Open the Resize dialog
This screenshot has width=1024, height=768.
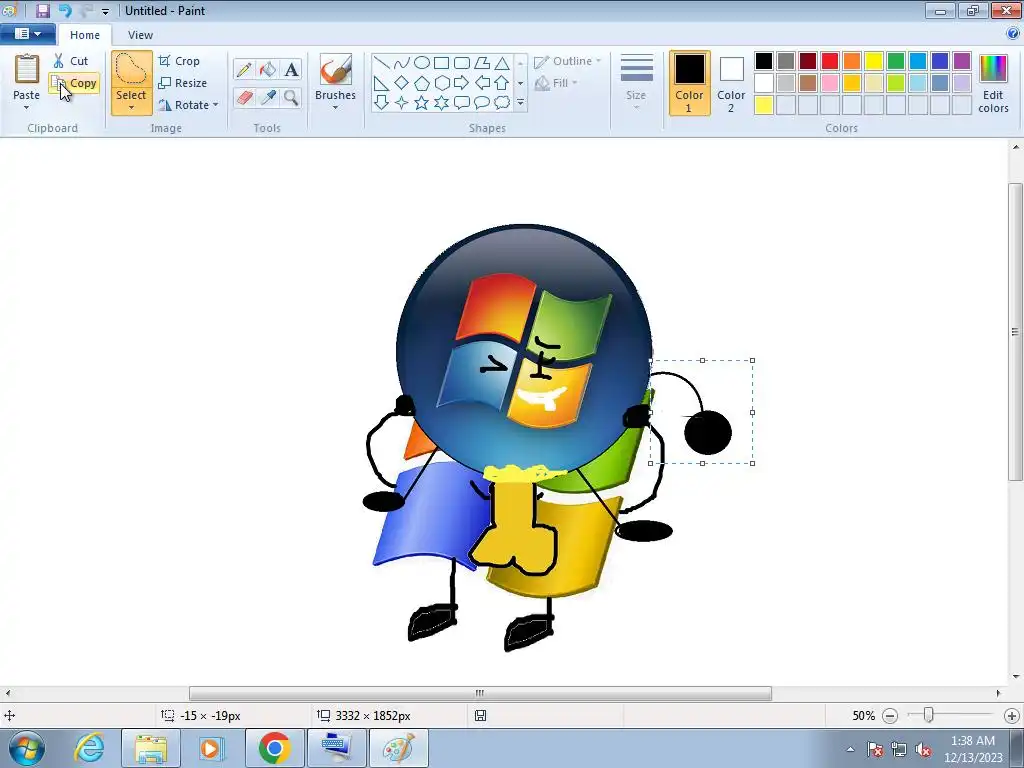(x=182, y=83)
